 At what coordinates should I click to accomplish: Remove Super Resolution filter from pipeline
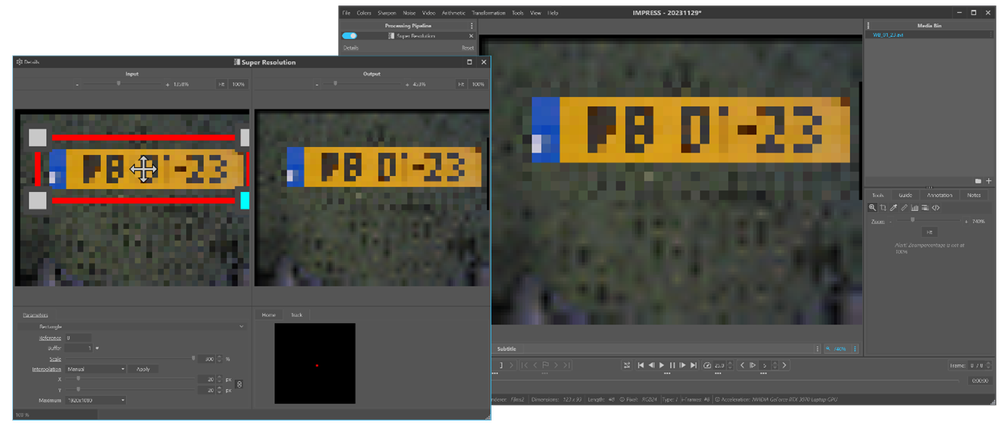point(471,36)
